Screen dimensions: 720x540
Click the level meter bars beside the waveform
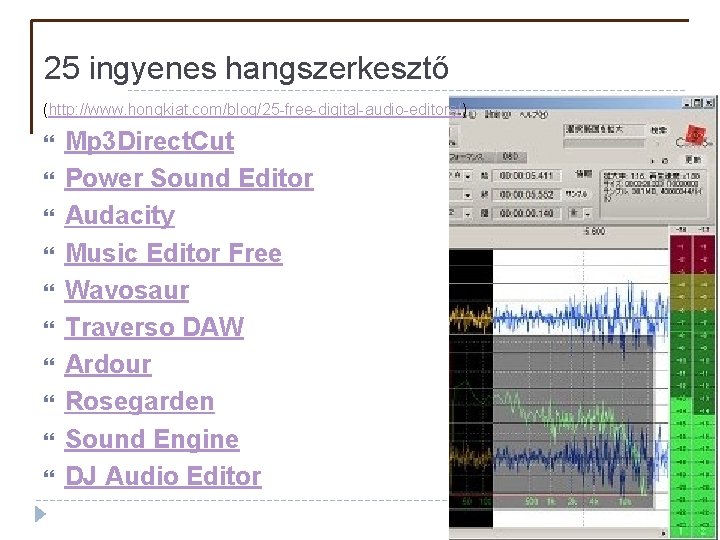tap(692, 386)
